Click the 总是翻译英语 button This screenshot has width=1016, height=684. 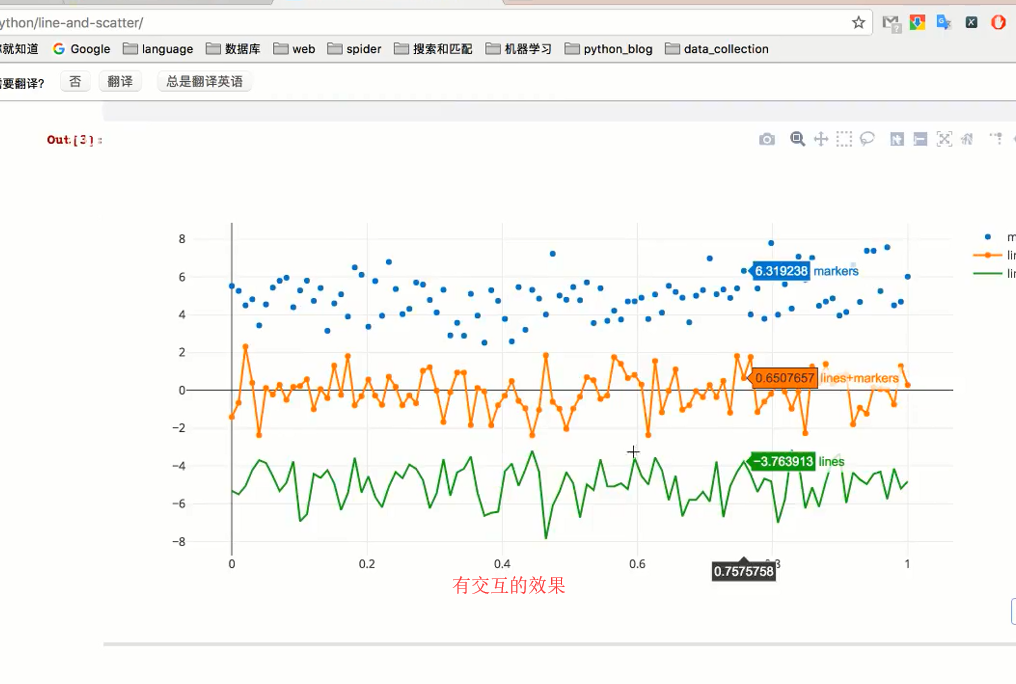point(204,82)
